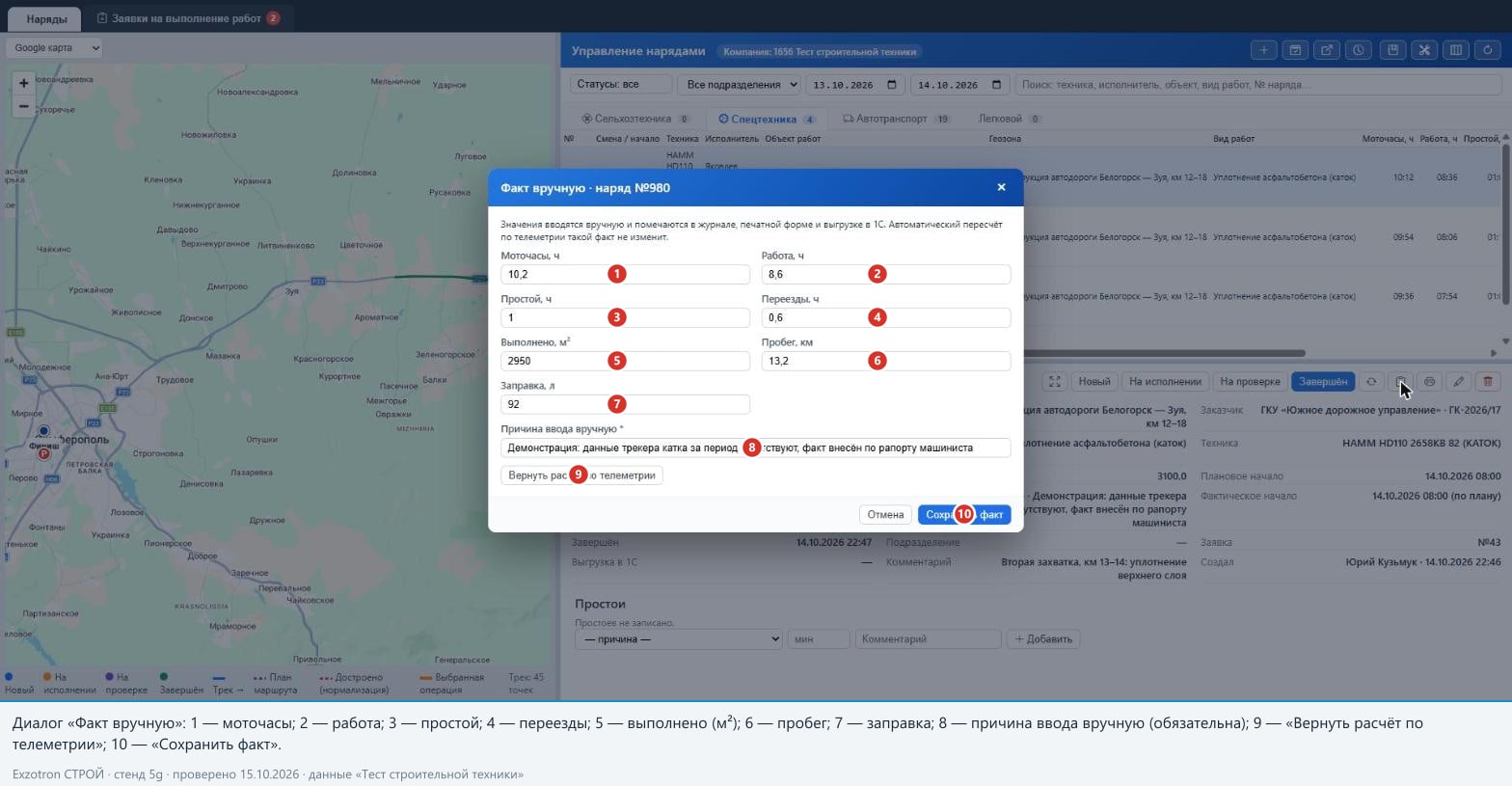Set status to "Новый"
The width and height of the screenshot is (1512, 786).
coord(1094,382)
